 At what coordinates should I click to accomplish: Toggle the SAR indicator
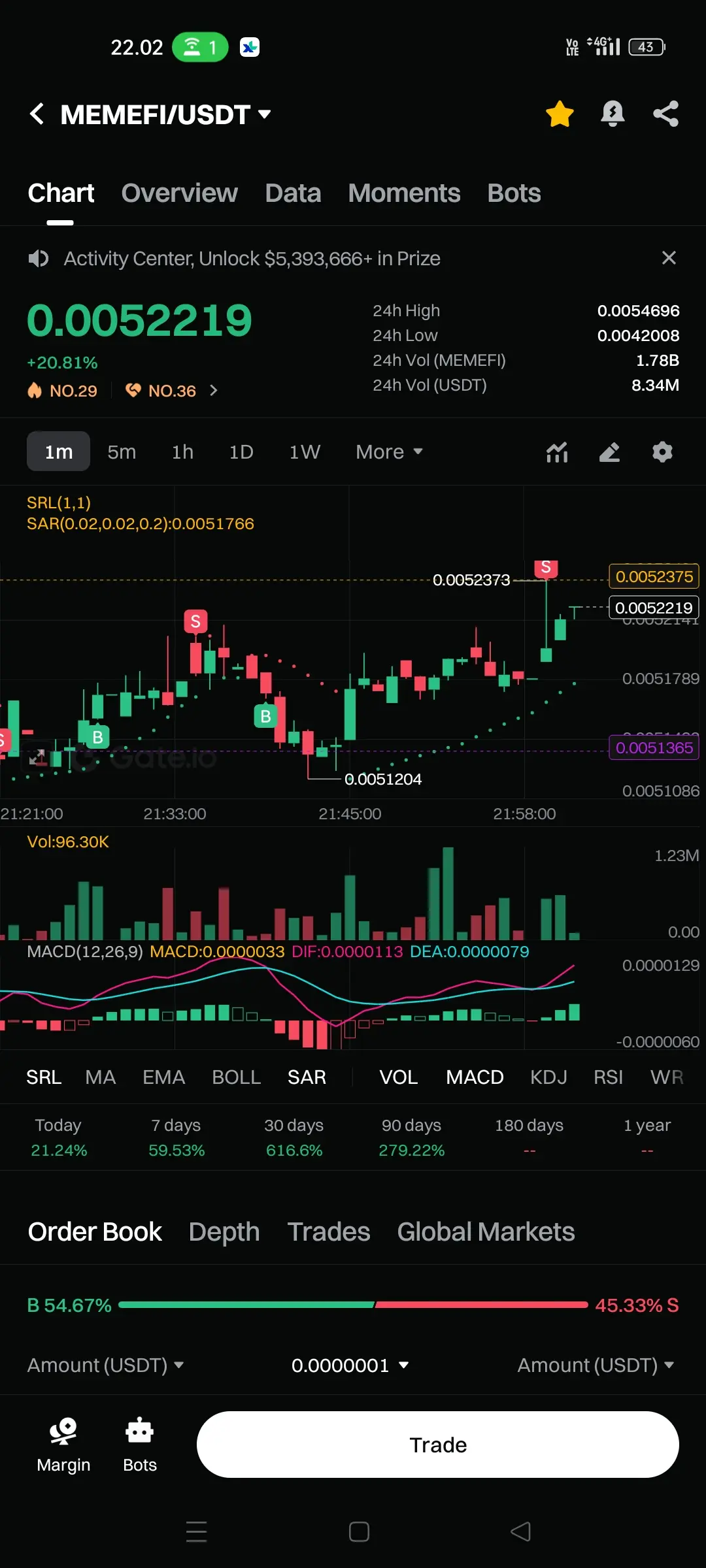[307, 1077]
